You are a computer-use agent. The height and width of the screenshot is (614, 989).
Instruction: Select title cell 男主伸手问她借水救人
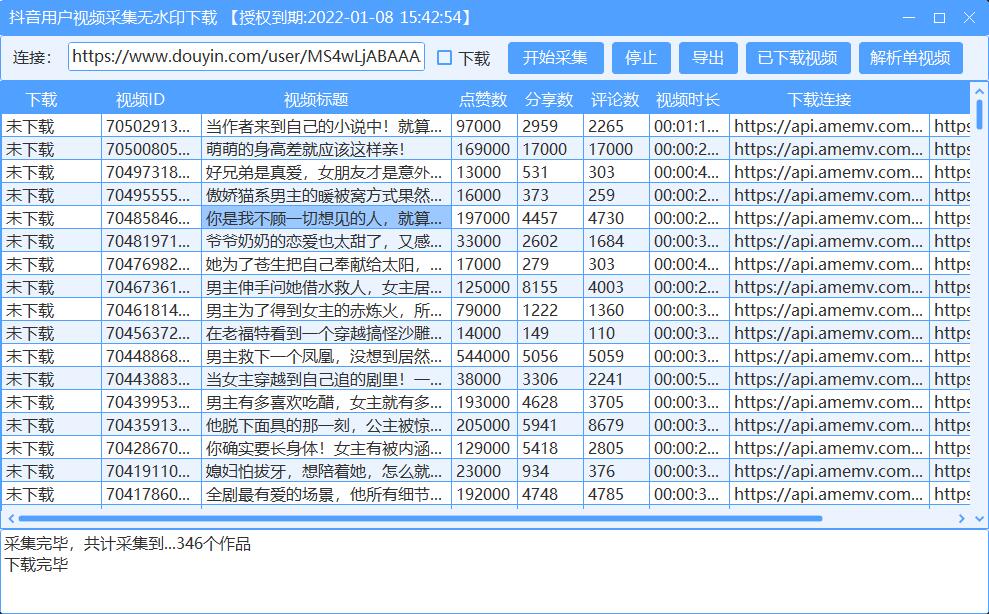pos(326,287)
